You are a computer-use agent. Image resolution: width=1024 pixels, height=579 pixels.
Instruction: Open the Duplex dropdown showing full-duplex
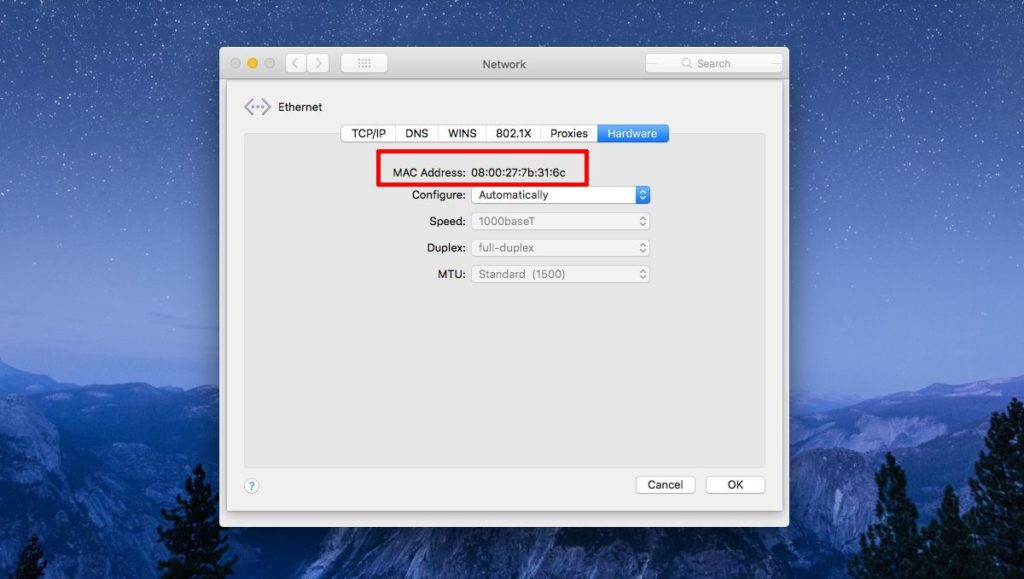560,247
